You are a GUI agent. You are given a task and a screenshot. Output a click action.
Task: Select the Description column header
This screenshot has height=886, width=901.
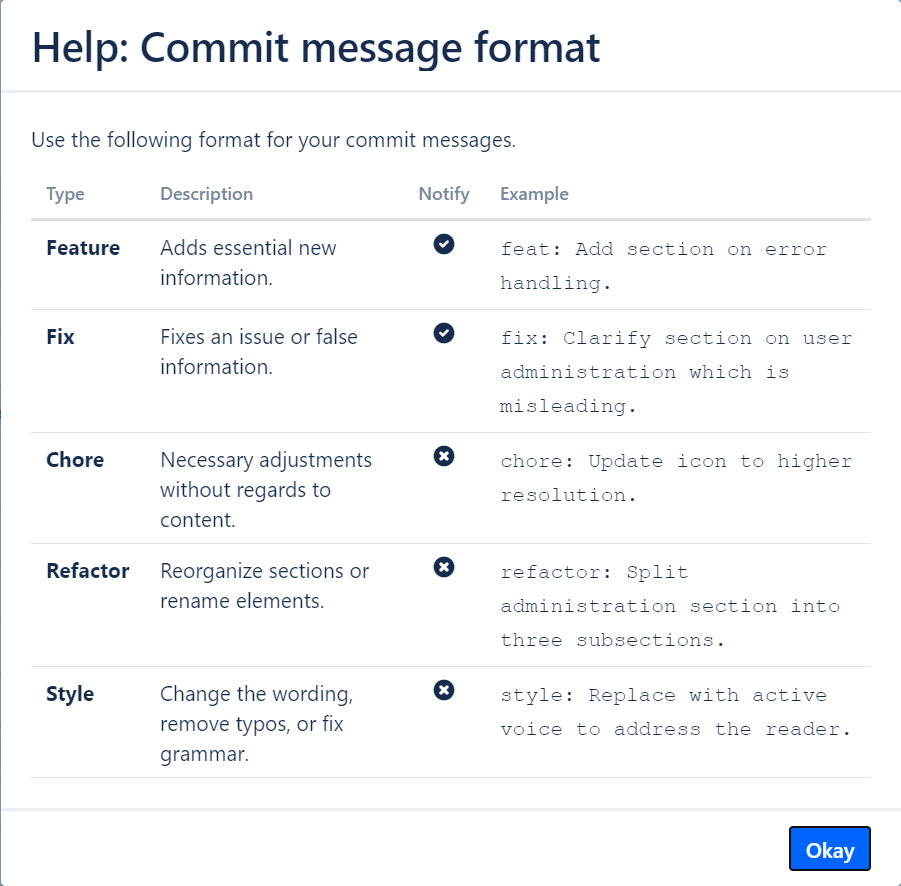(206, 194)
